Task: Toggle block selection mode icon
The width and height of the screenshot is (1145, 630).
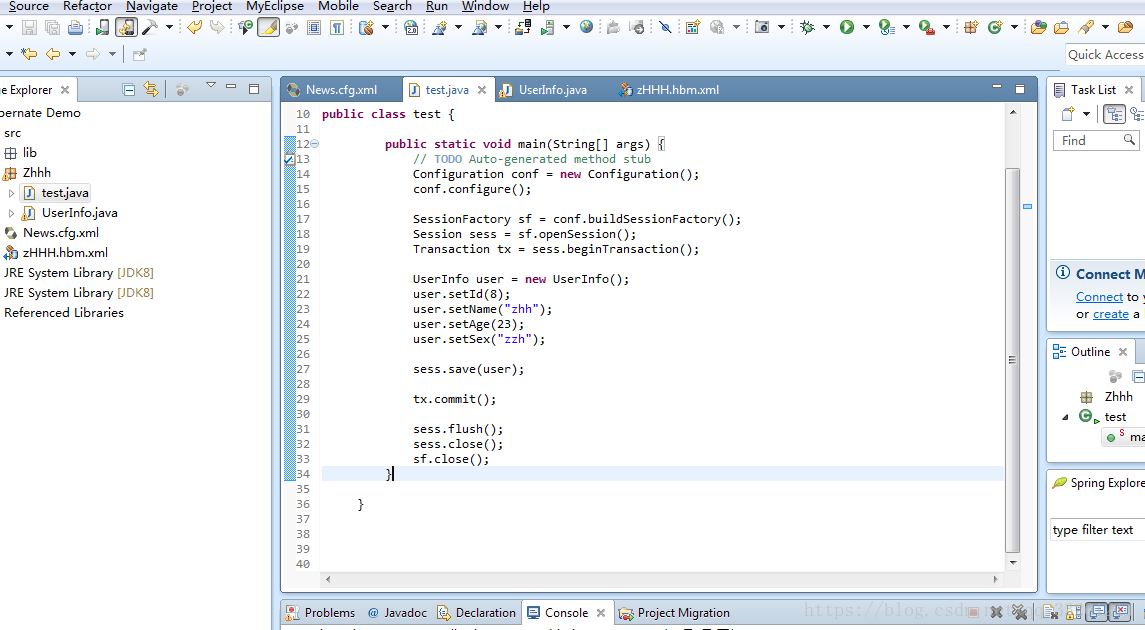Action: 314,28
